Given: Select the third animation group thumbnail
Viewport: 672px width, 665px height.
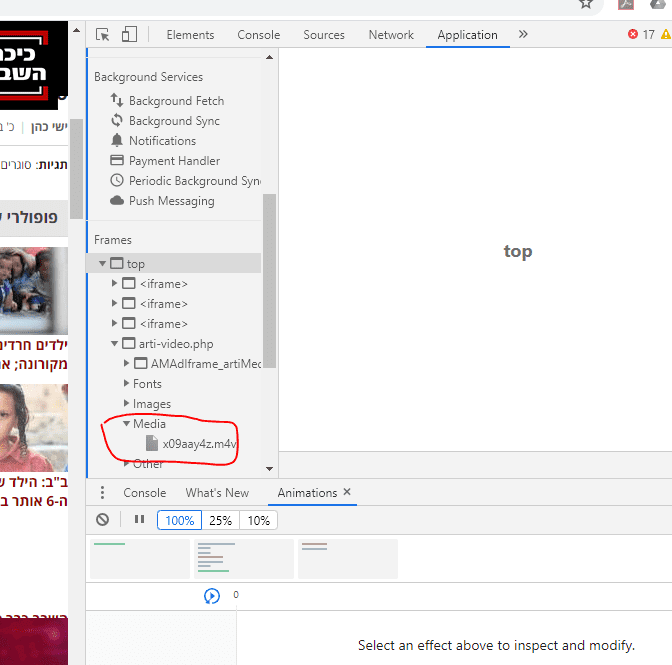Looking at the screenshot, I should 348,559.
